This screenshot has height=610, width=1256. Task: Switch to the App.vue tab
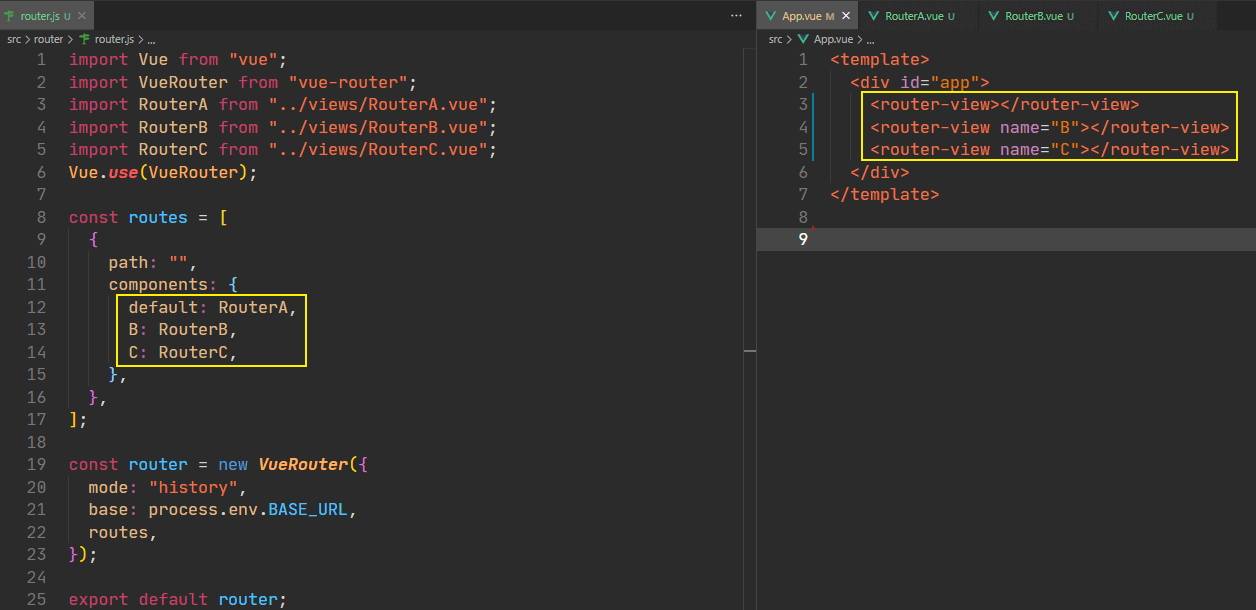point(808,16)
